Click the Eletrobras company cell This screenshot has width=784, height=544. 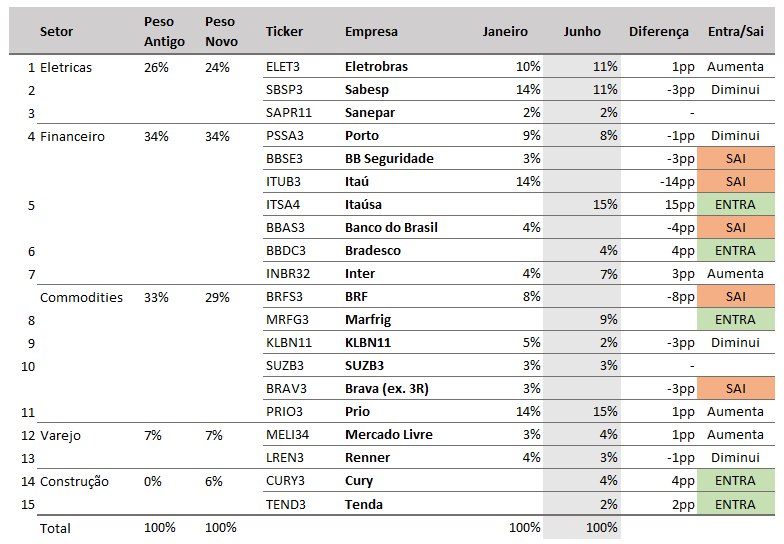[x=376, y=66]
